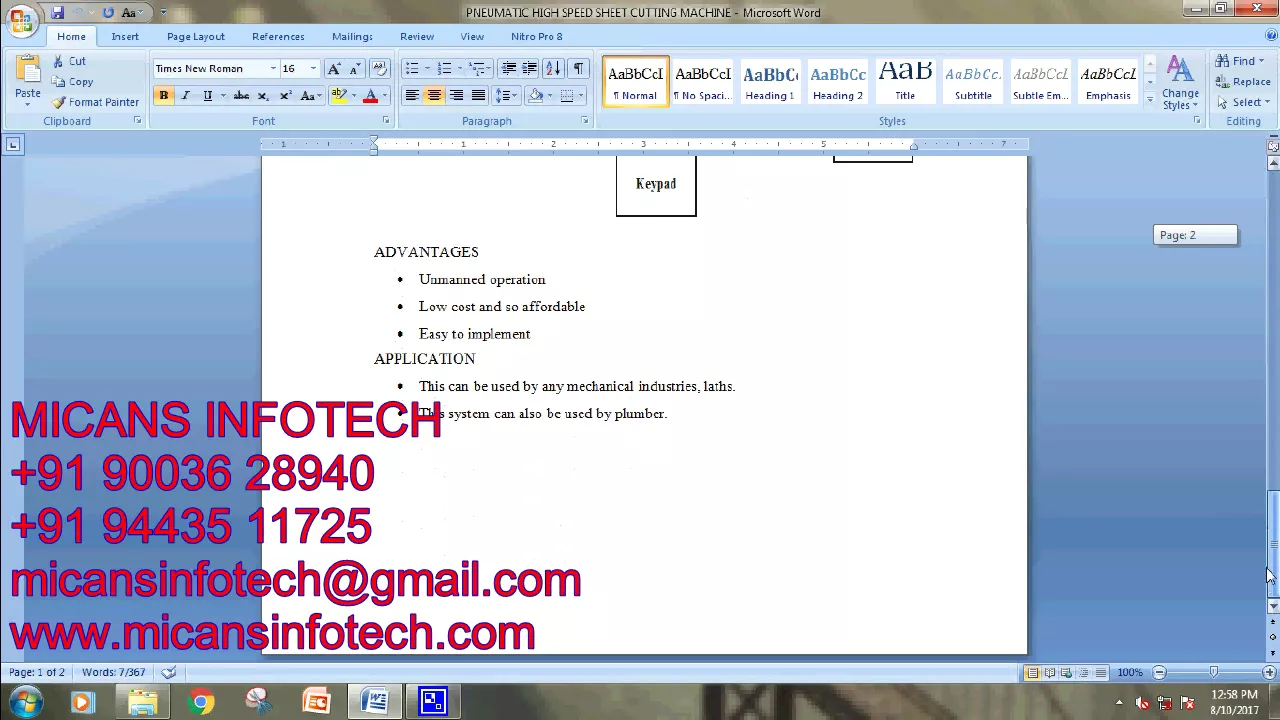Click the Windows Start button
Screen dimensions: 1280x720
coord(24,702)
